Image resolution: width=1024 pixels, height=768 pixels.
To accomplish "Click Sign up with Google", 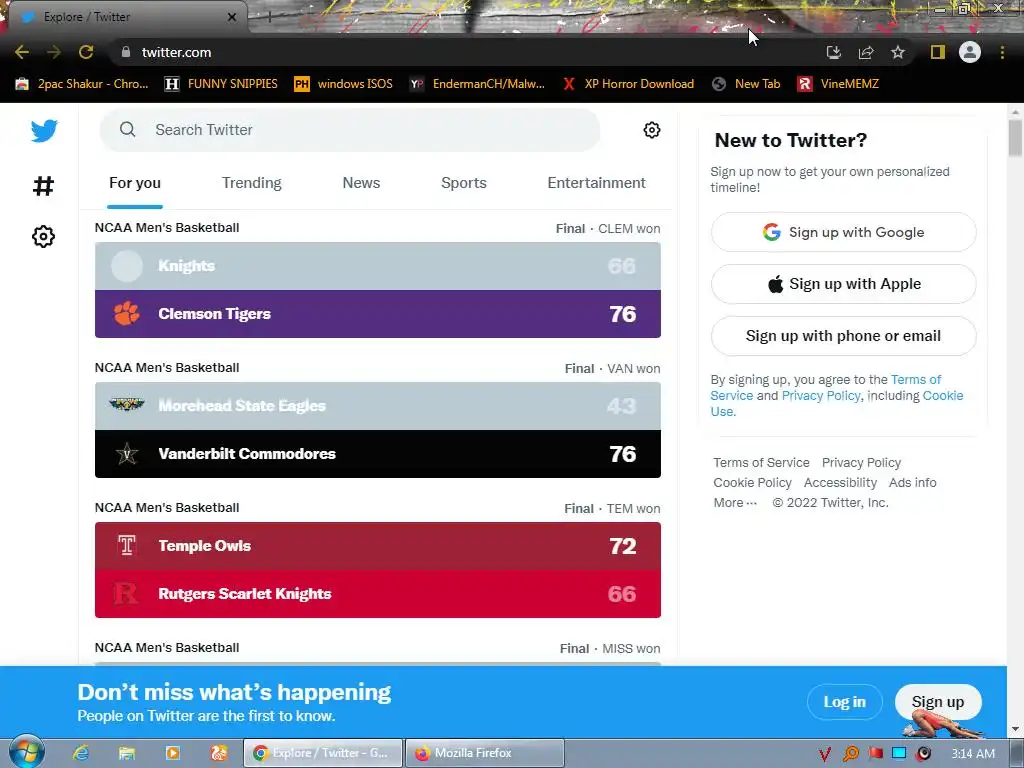I will [843, 232].
